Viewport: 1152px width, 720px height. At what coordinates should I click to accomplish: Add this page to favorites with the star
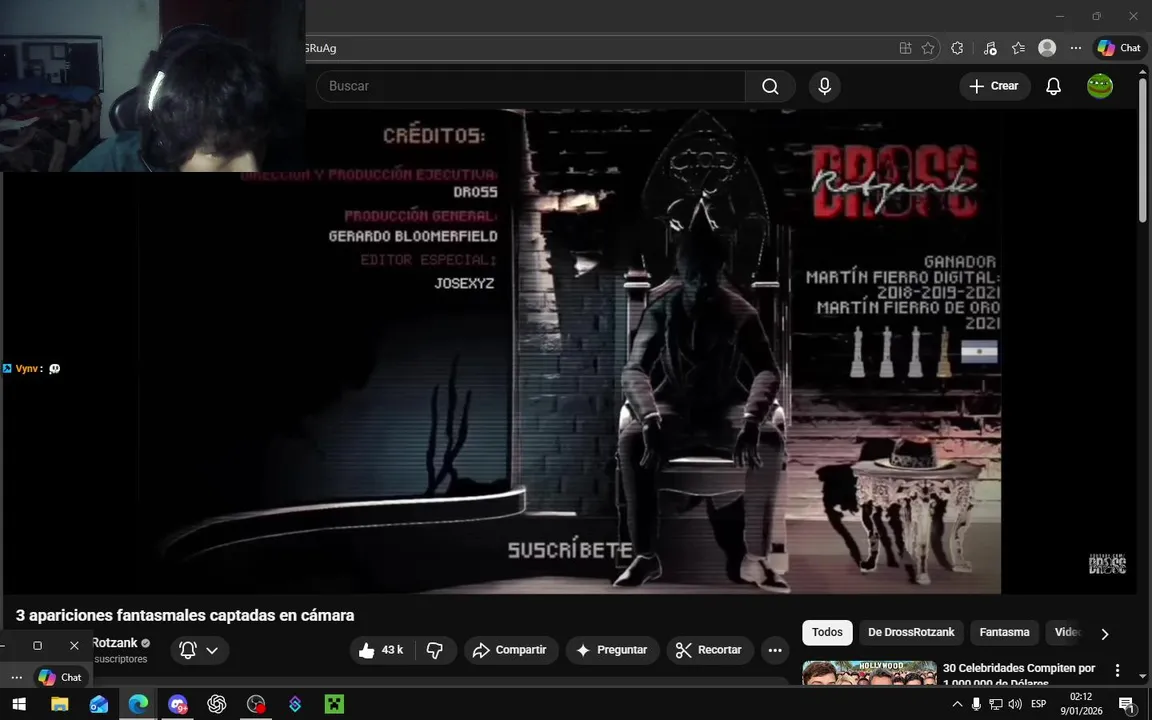[x=928, y=48]
